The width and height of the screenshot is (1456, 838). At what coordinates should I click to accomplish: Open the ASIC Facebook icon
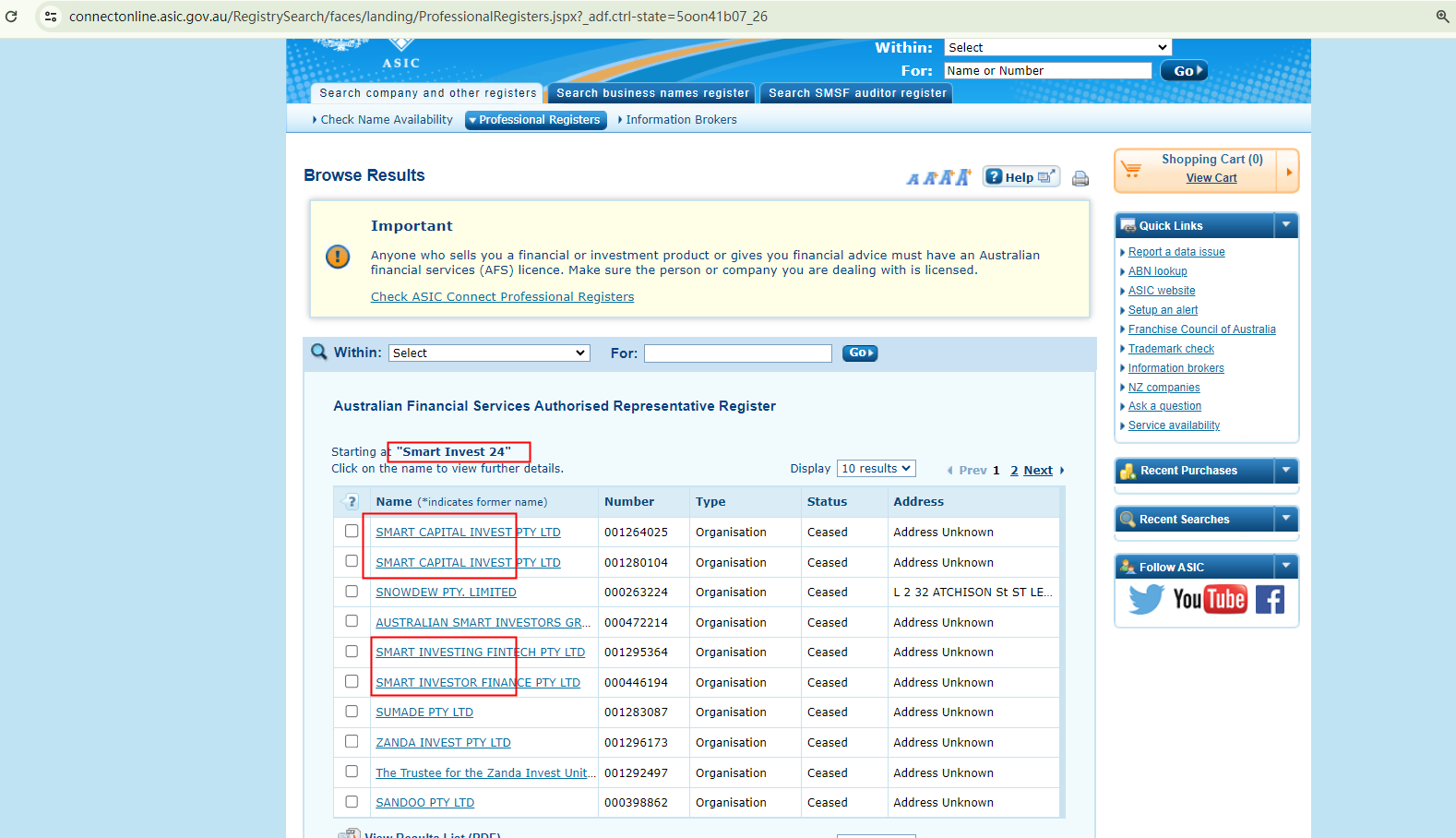click(1270, 600)
